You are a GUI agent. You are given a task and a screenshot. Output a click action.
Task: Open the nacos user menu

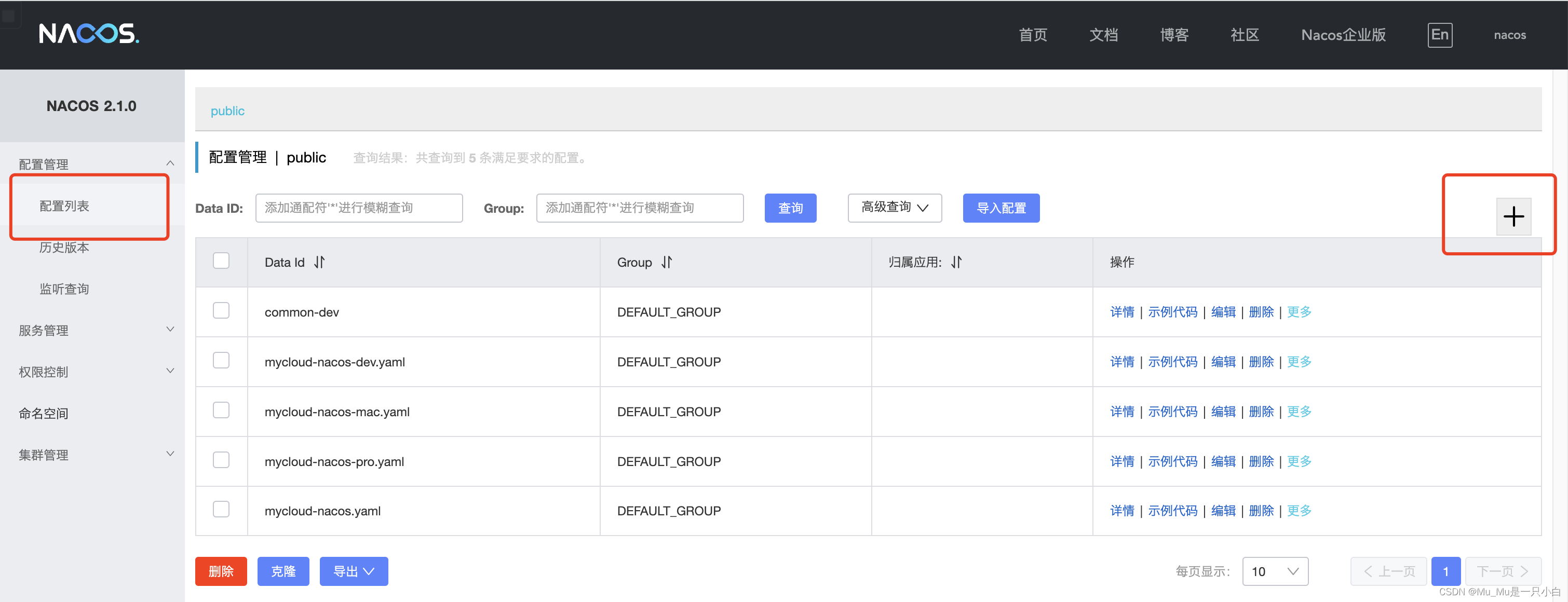1509,35
